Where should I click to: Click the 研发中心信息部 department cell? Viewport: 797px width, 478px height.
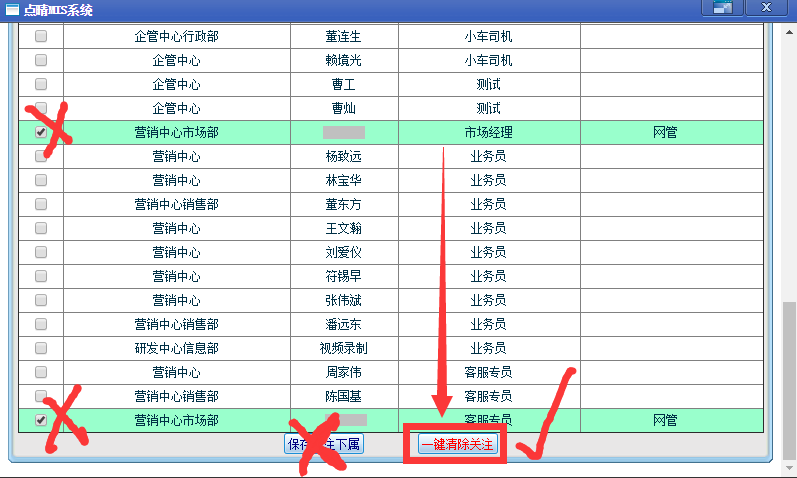(176, 348)
